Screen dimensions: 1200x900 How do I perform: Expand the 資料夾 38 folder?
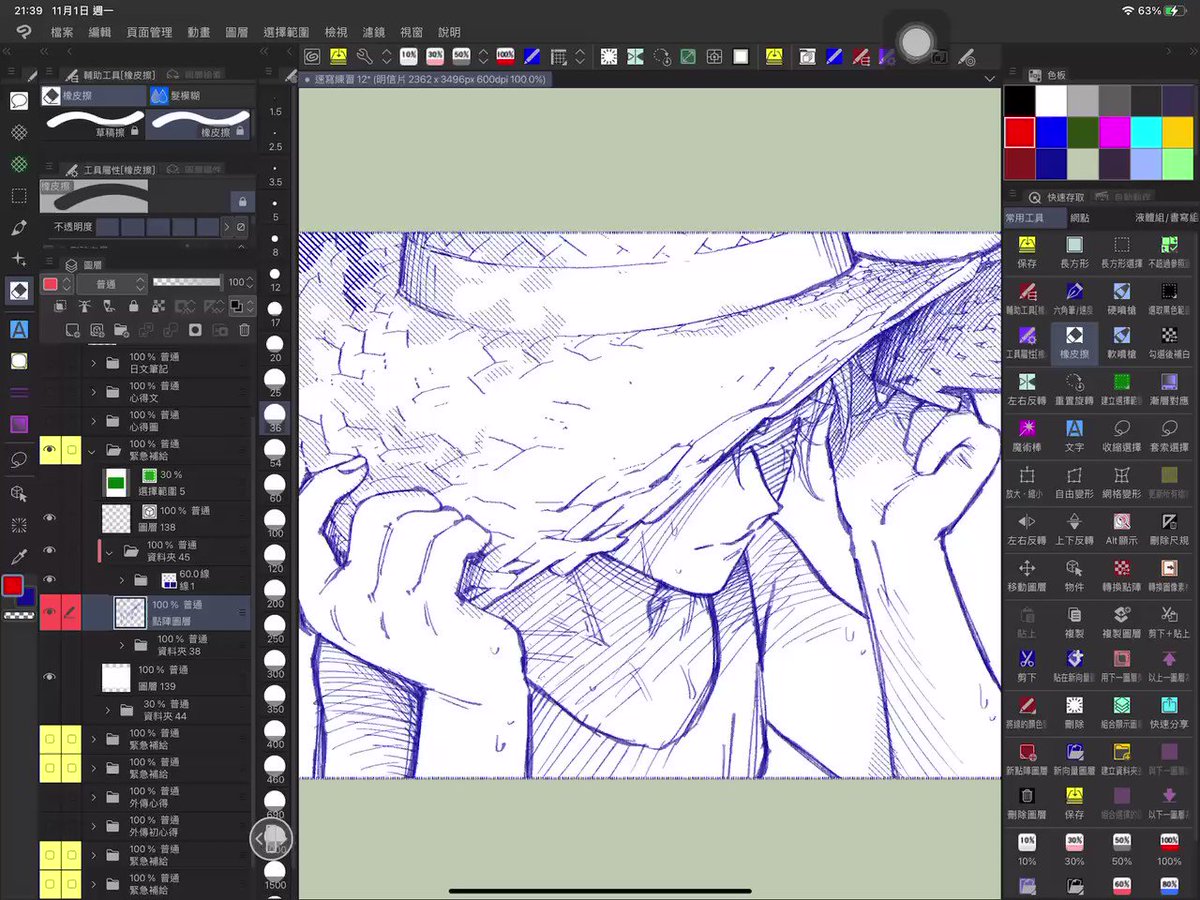(123, 645)
